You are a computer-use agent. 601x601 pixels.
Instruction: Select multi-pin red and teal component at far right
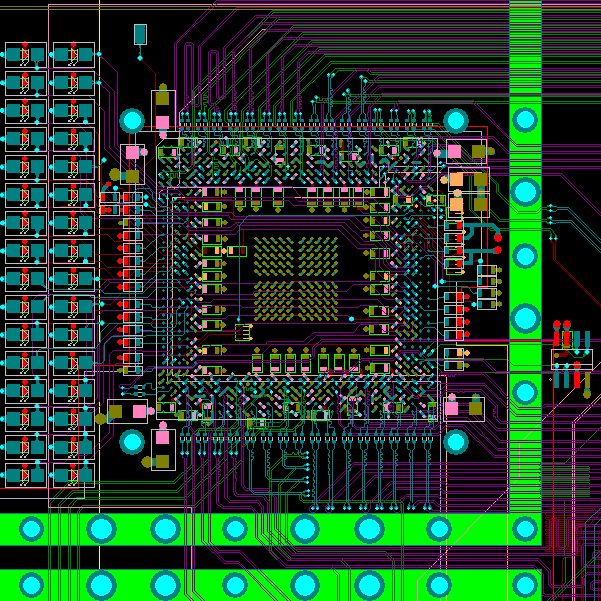(x=571, y=358)
